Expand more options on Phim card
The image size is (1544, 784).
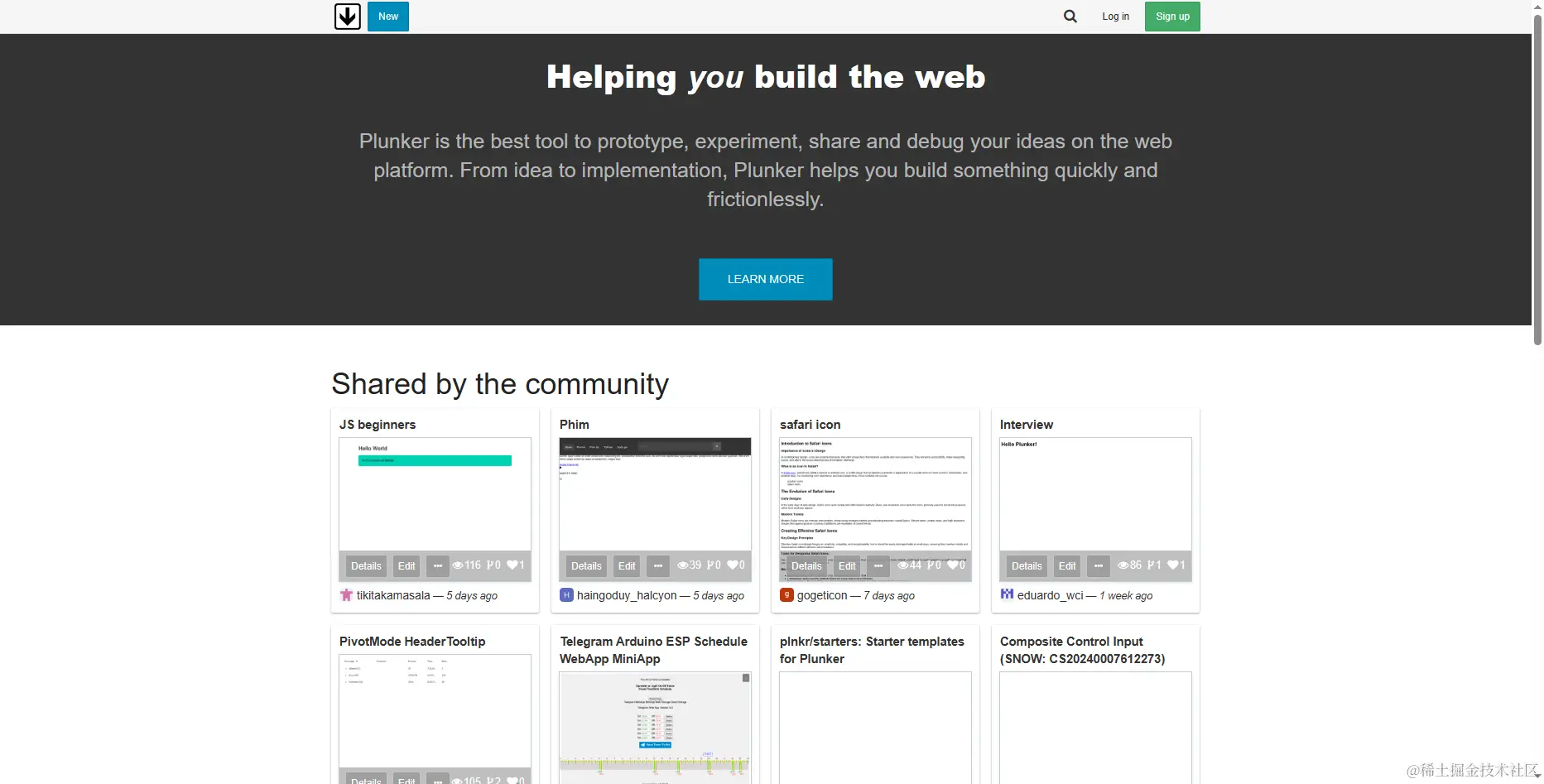[658, 566]
